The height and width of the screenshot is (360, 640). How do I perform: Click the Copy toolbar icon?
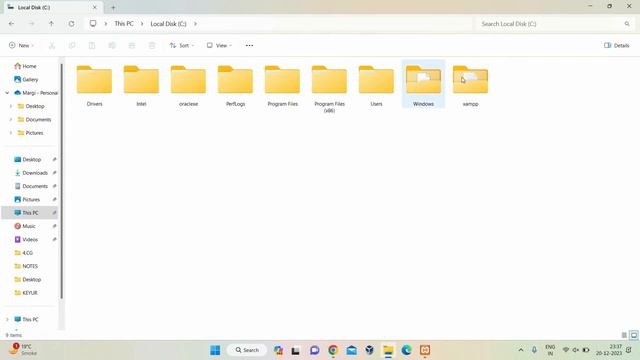72,45
